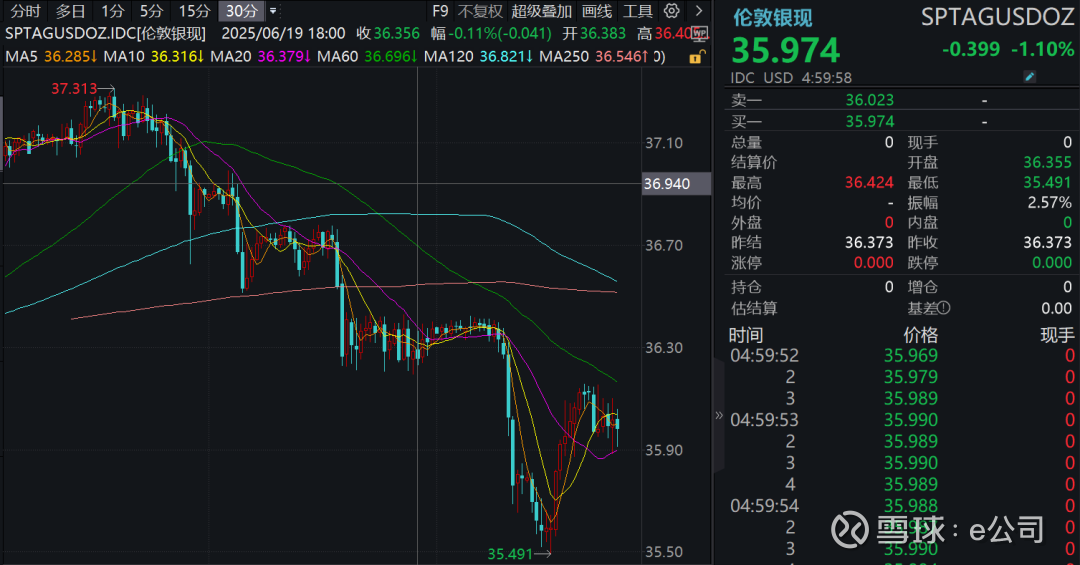The height and width of the screenshot is (565, 1080).
Task: Open the 超级叠加 overlay button
Action: click(541, 11)
